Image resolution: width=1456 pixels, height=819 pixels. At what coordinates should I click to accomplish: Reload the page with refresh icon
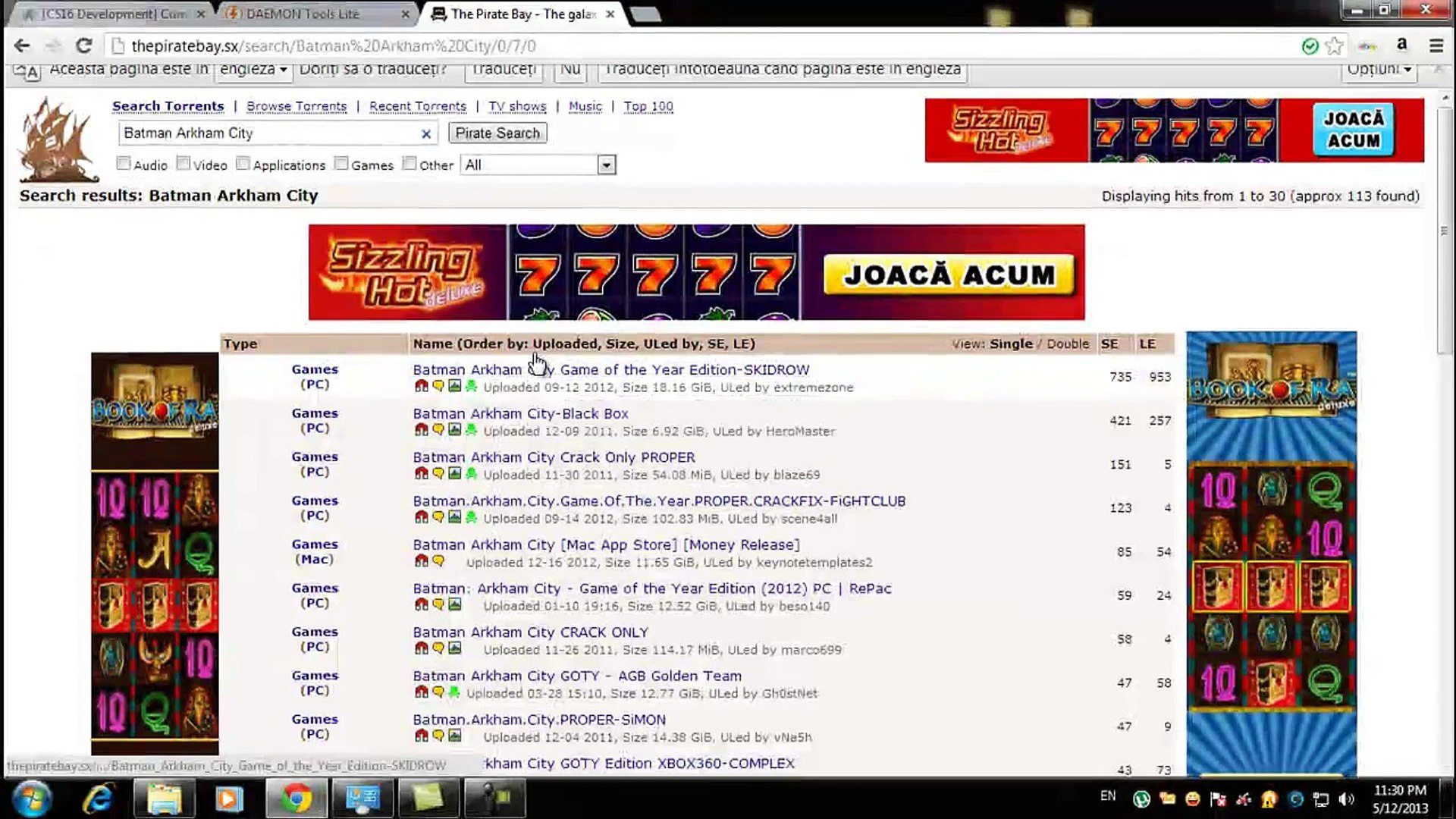[x=83, y=46]
